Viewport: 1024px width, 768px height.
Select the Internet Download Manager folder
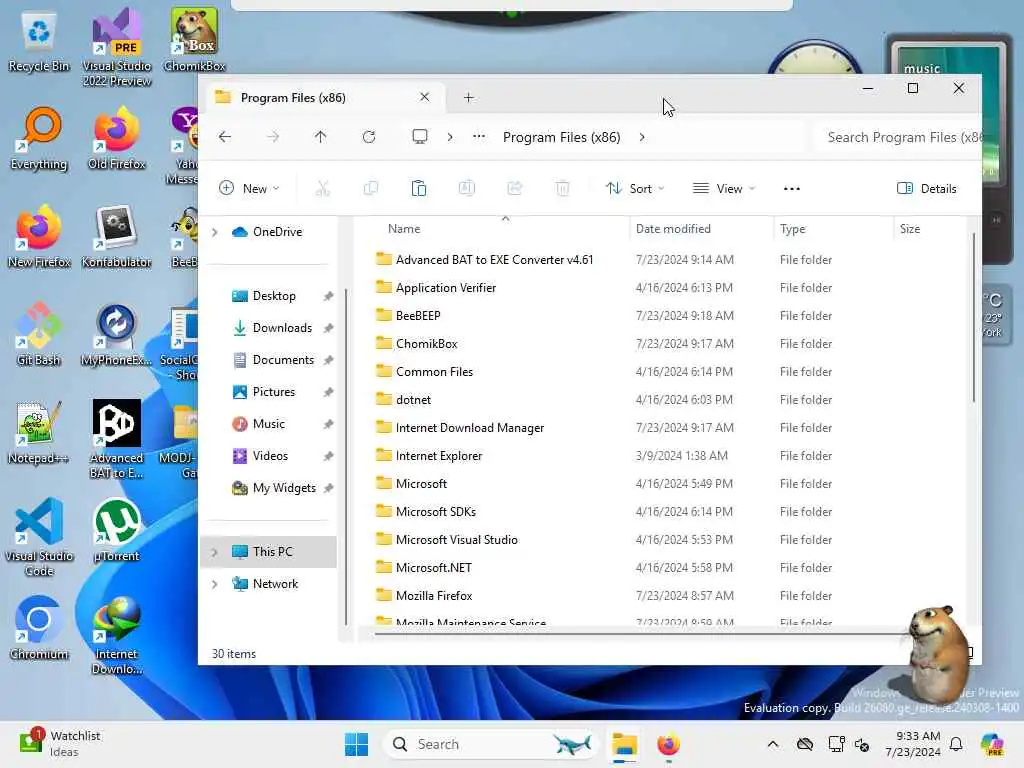(470, 428)
